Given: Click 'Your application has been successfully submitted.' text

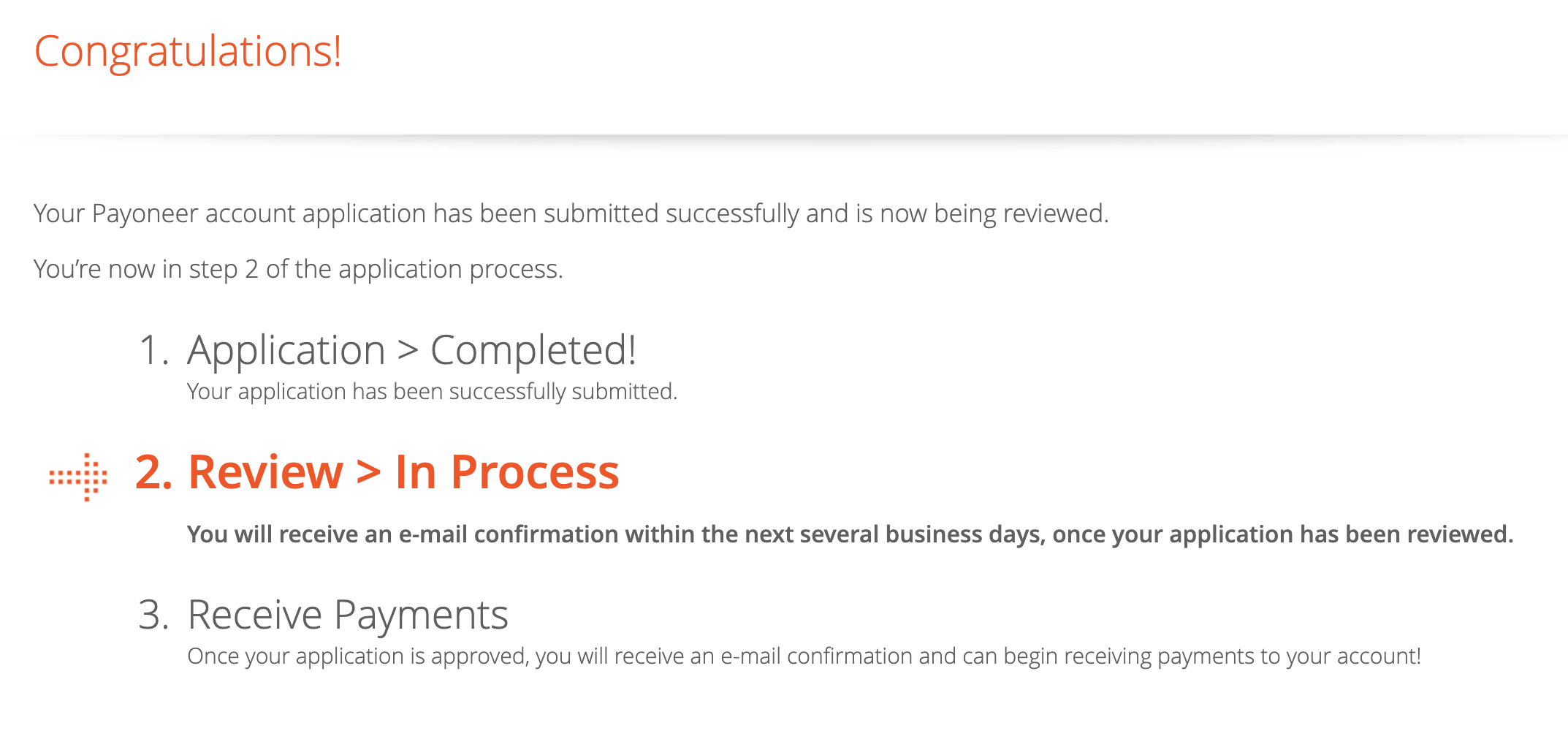Looking at the screenshot, I should [x=432, y=393].
